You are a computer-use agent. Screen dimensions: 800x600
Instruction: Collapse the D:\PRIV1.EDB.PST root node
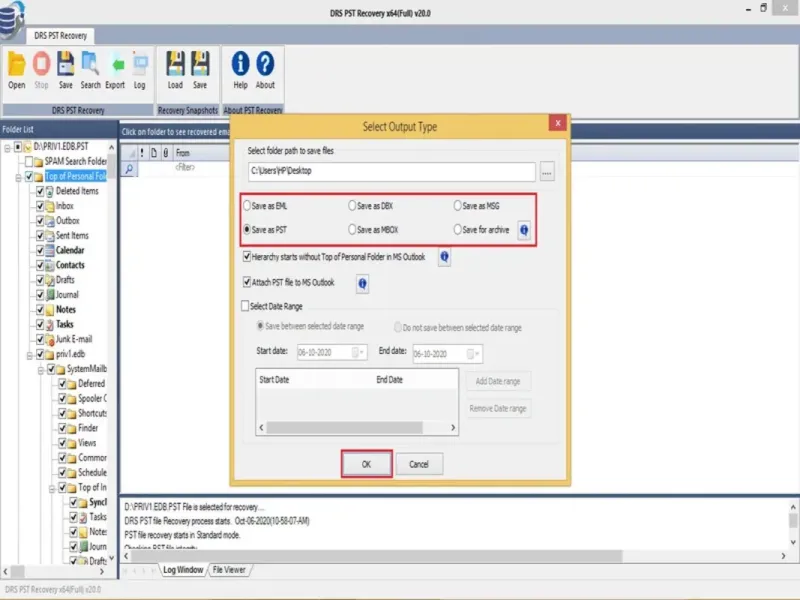click(7, 147)
